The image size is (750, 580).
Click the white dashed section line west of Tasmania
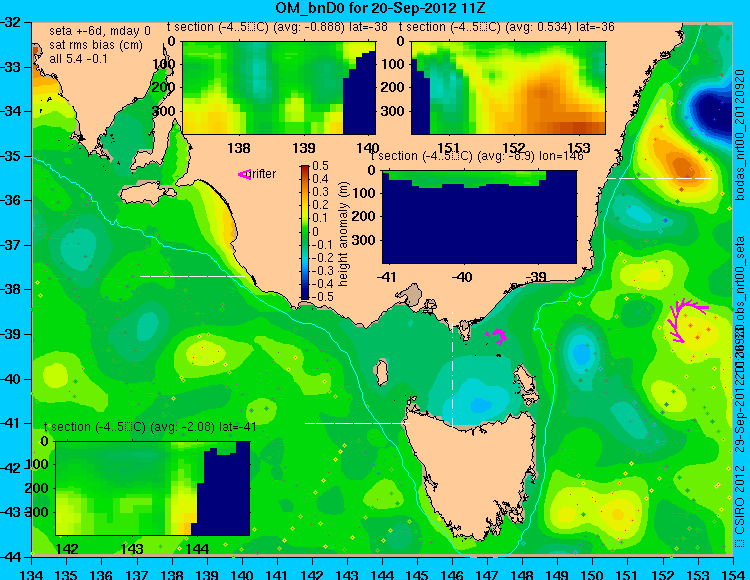click(357, 423)
